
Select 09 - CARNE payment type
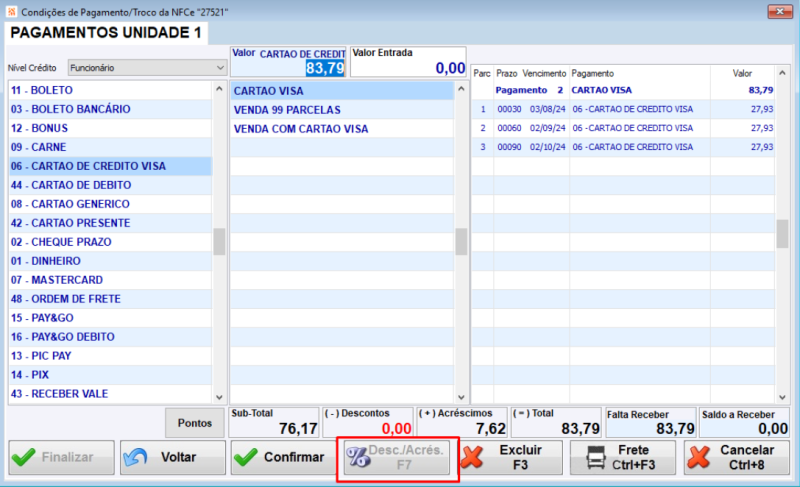tap(110, 147)
